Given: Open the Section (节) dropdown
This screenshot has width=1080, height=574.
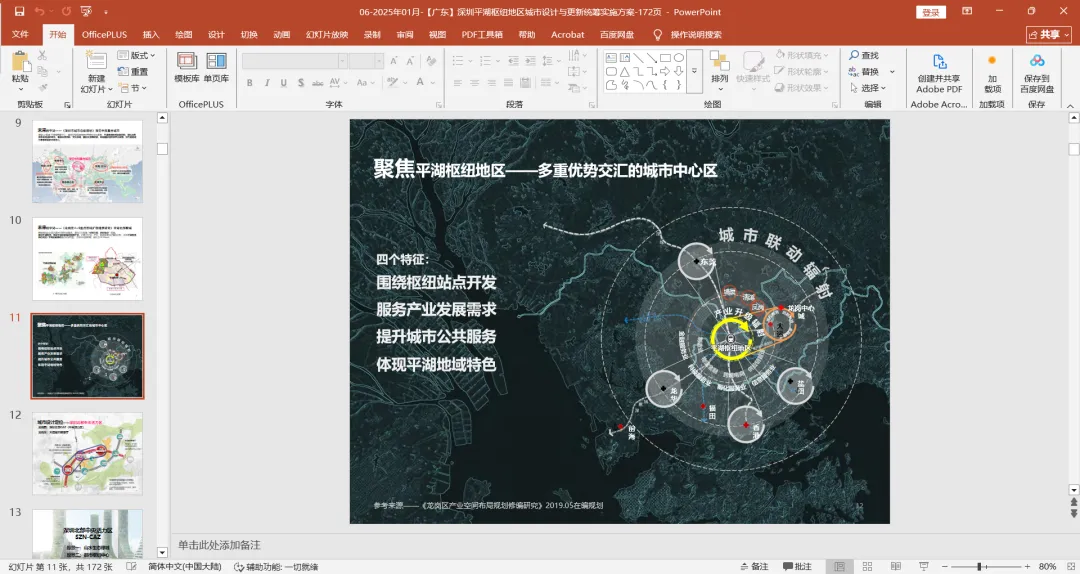Looking at the screenshot, I should coord(132,88).
